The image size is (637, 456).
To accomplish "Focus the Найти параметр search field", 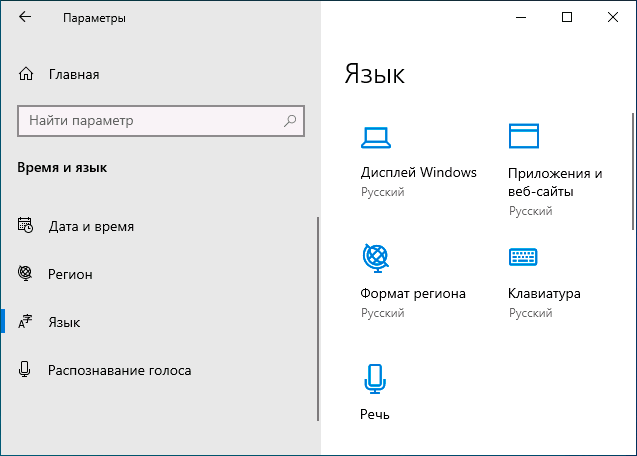I will (x=161, y=121).
